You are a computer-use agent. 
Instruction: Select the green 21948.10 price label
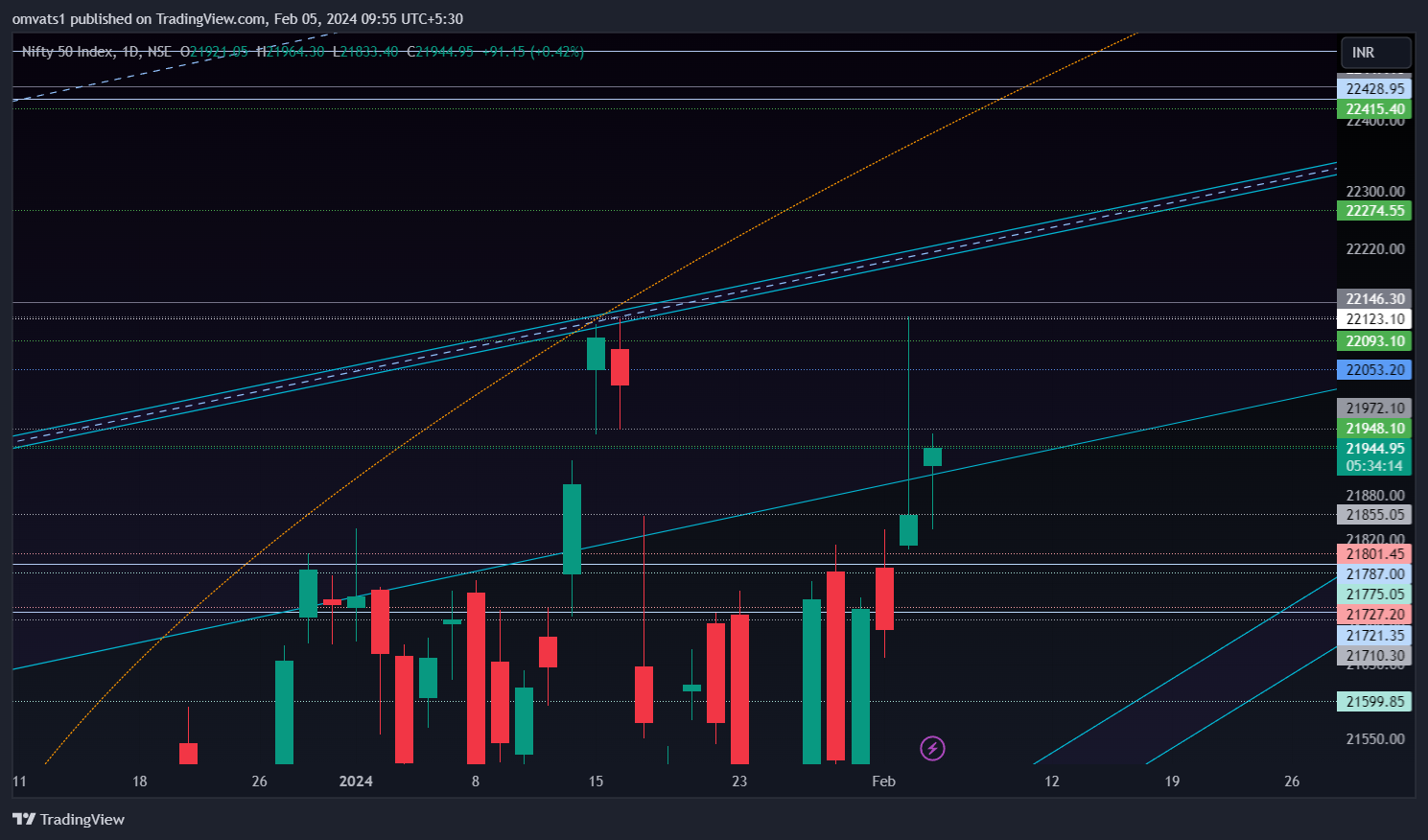(1374, 429)
